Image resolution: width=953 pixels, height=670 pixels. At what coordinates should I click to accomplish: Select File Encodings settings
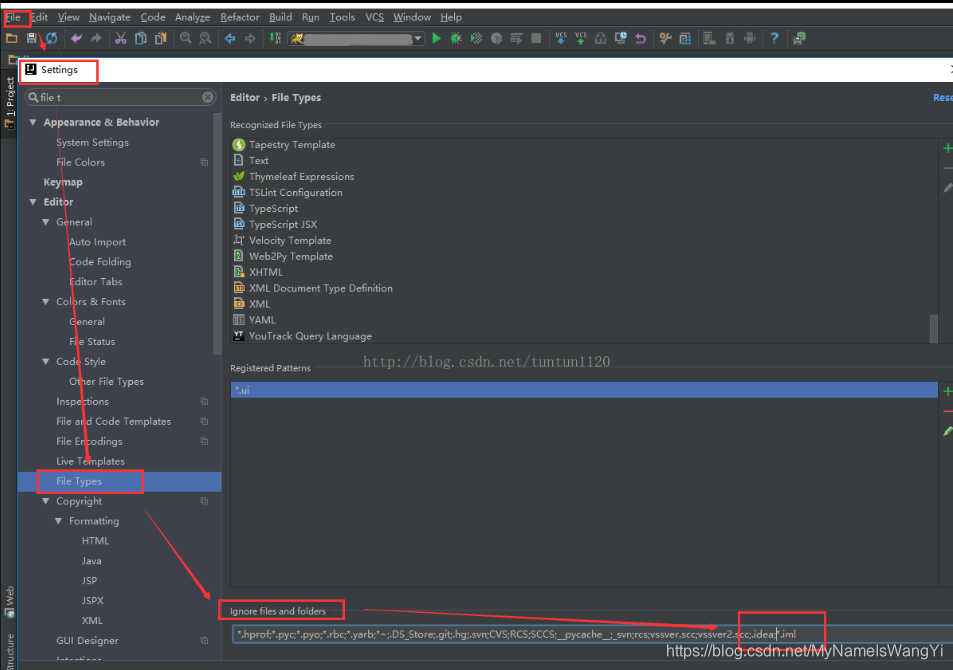[89, 441]
